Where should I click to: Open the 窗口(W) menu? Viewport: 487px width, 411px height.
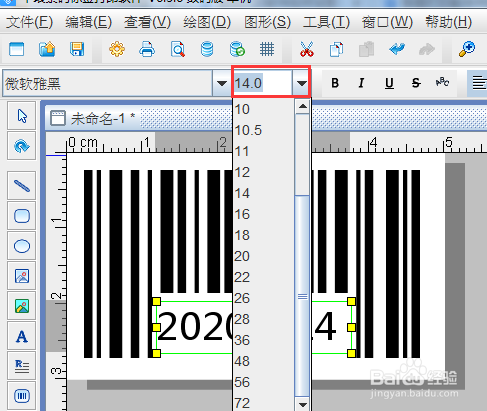(x=387, y=22)
